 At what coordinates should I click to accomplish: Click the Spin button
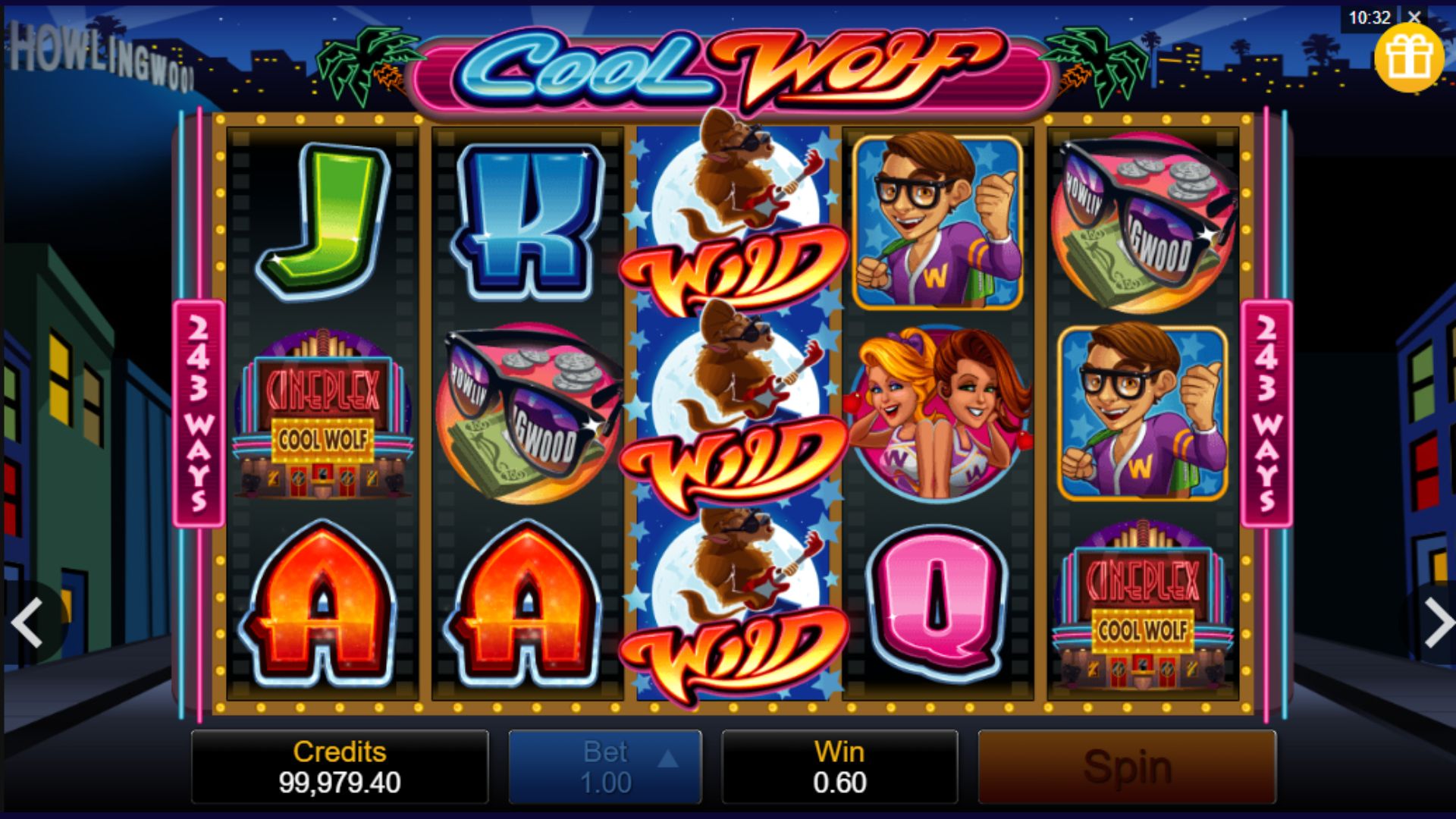pos(1127,767)
